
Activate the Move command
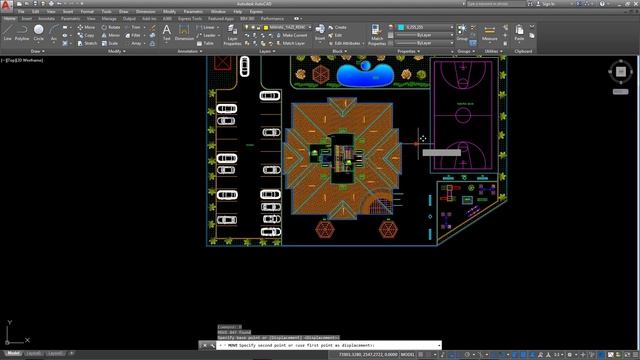86,27
